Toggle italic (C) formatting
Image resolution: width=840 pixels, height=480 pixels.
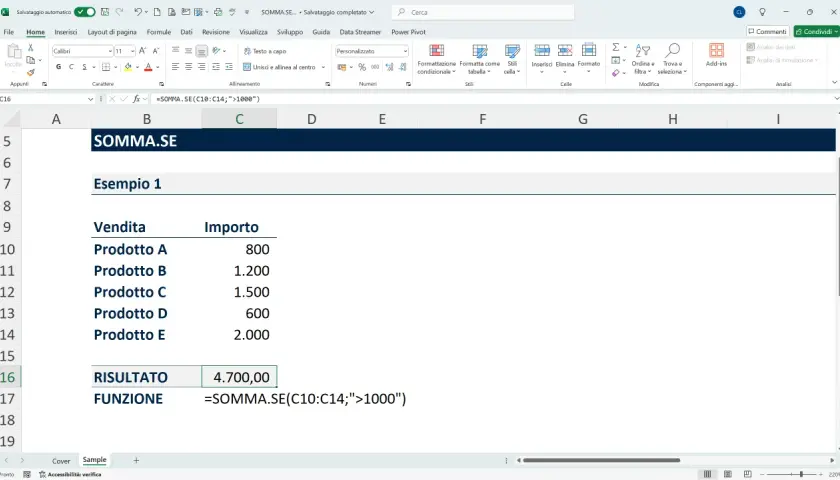[71, 67]
